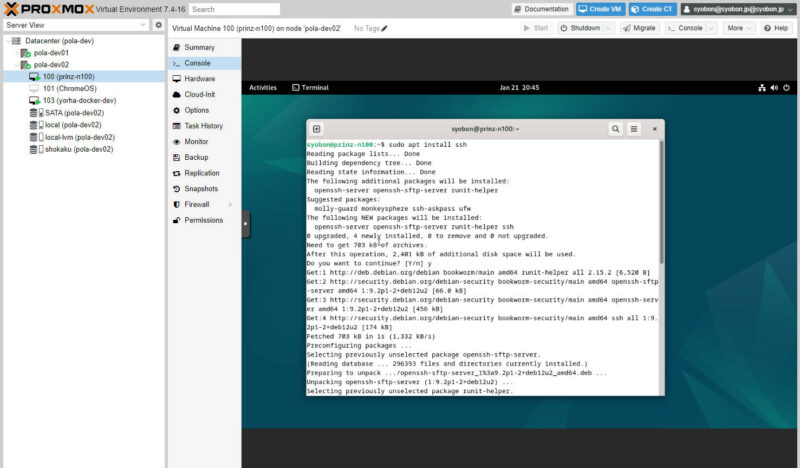This screenshot has width=800, height=468.
Task: Expand the noVNC control panel handle
Action: tap(246, 224)
